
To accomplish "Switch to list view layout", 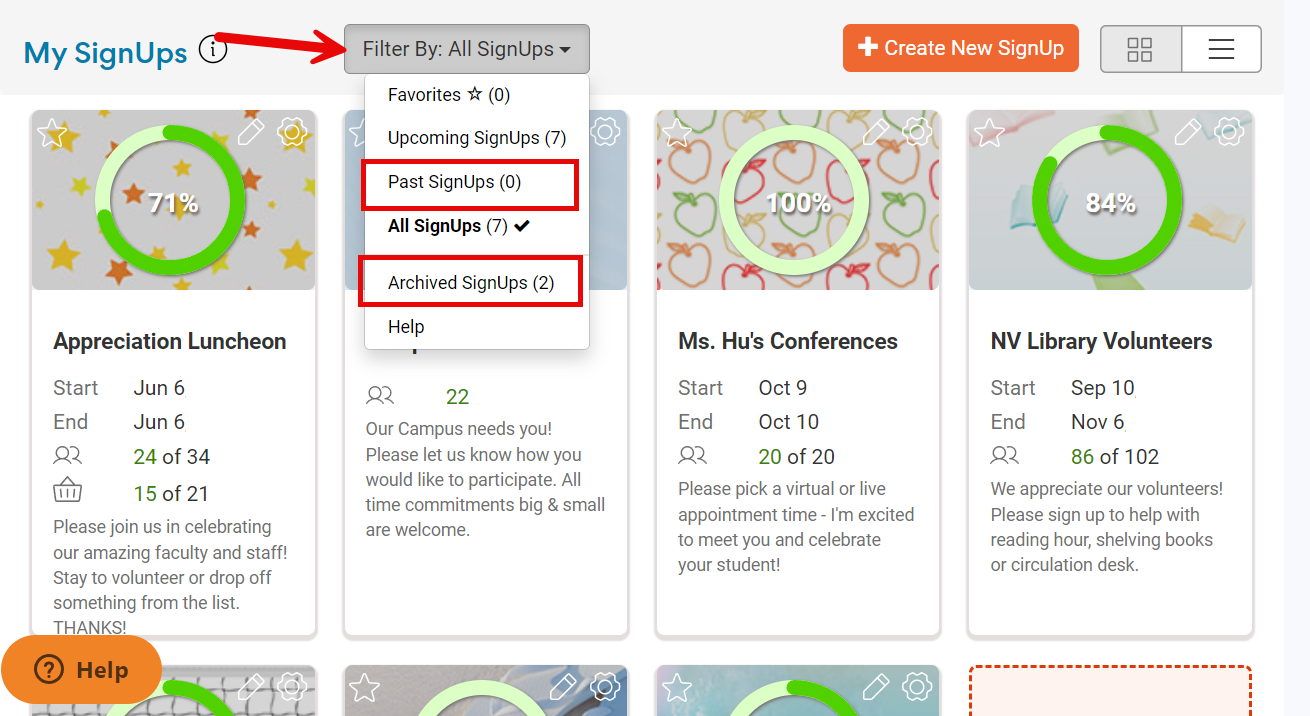I will (1221, 49).
